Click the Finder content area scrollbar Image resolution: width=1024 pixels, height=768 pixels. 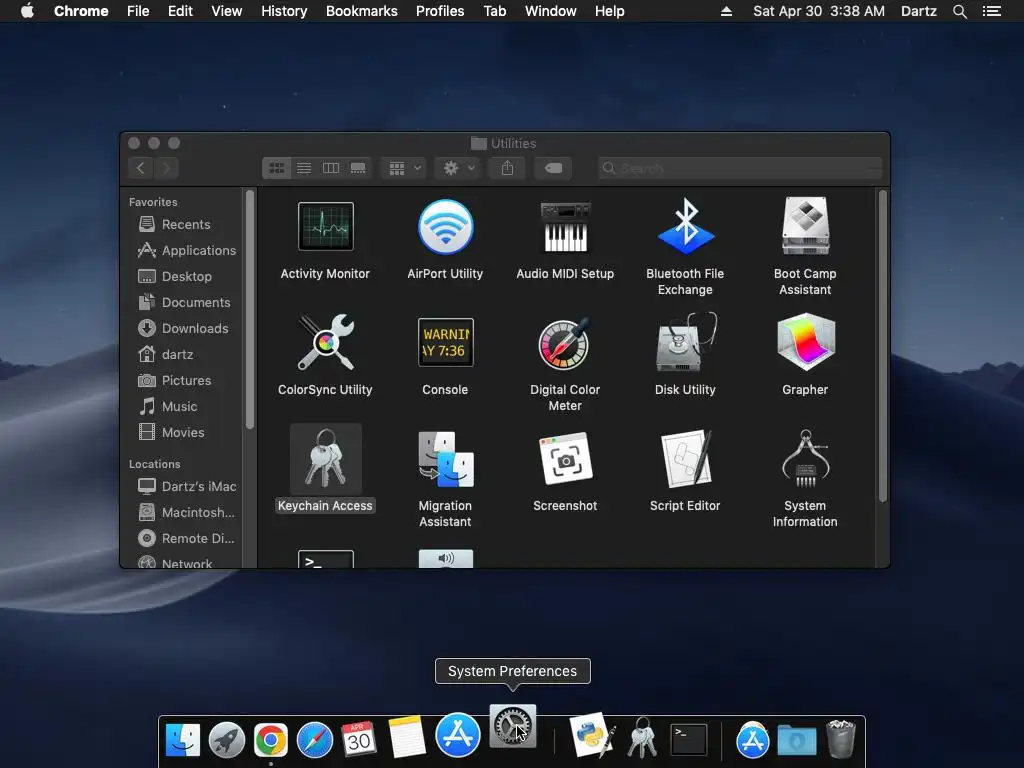coord(882,346)
